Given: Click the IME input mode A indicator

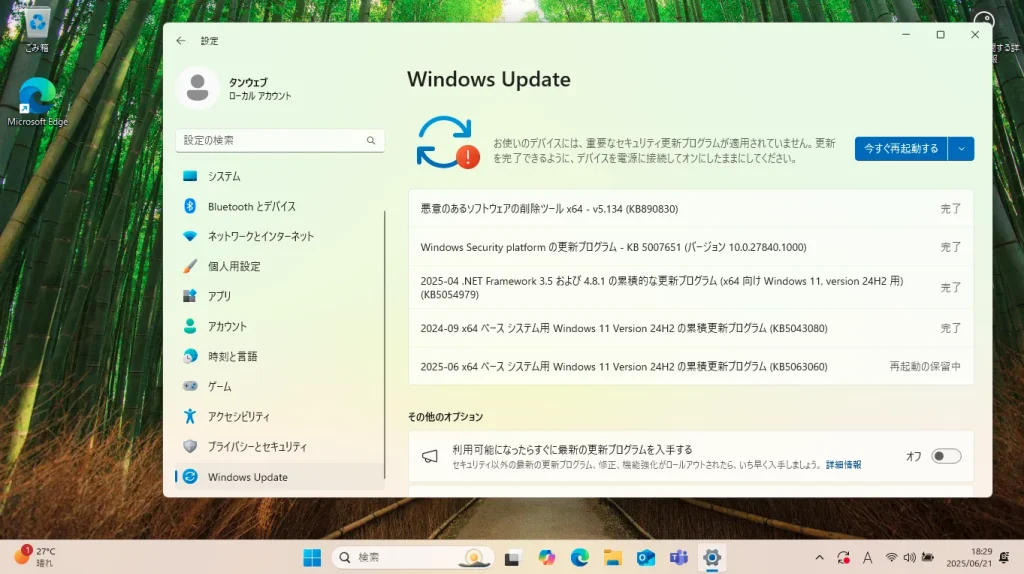Looking at the screenshot, I should tap(867, 558).
